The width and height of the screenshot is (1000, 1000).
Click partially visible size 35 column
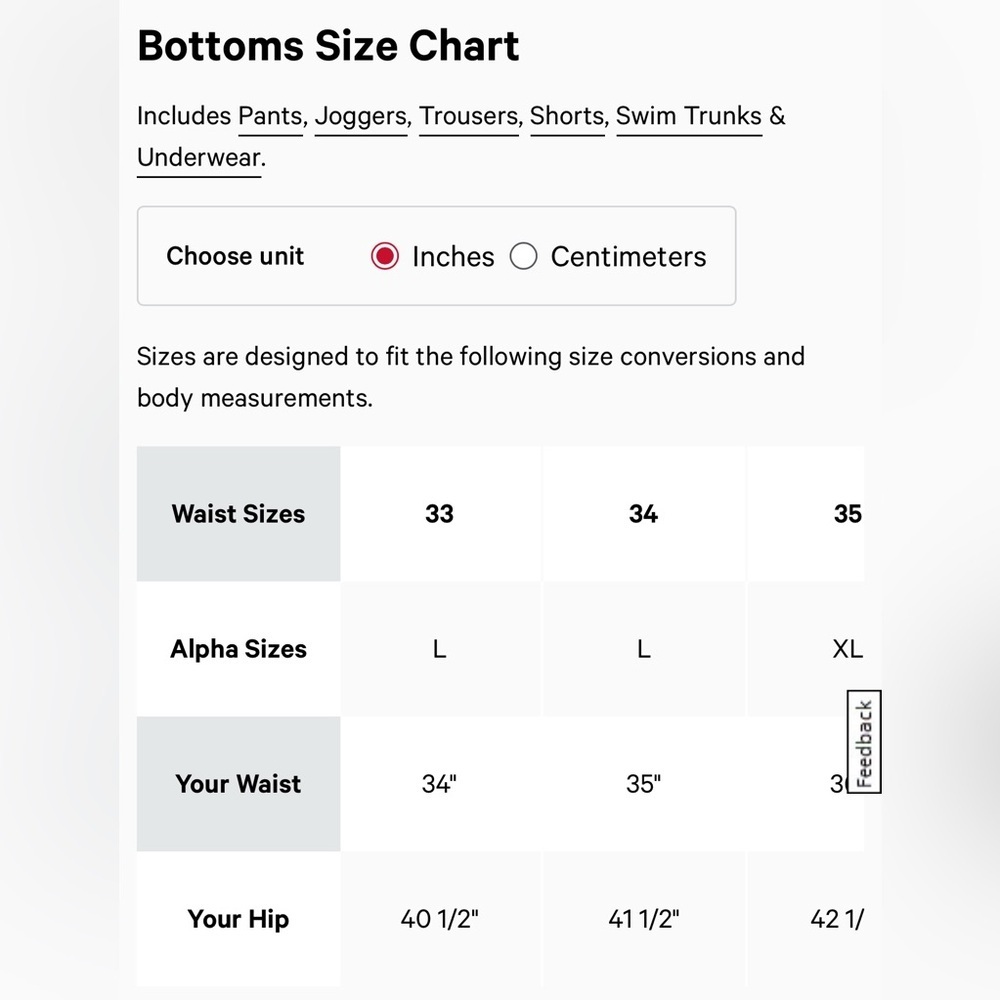pos(806,514)
